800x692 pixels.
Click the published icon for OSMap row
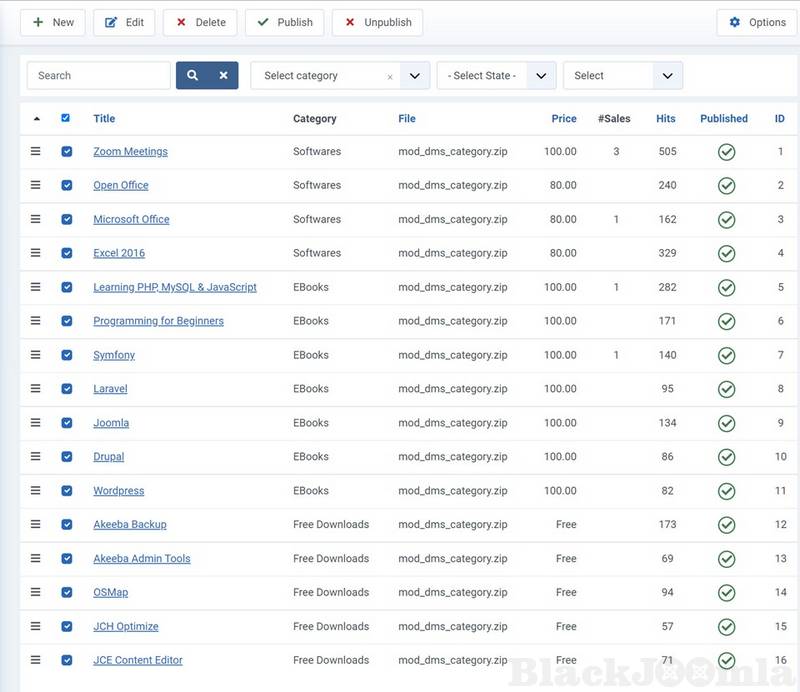click(x=726, y=593)
